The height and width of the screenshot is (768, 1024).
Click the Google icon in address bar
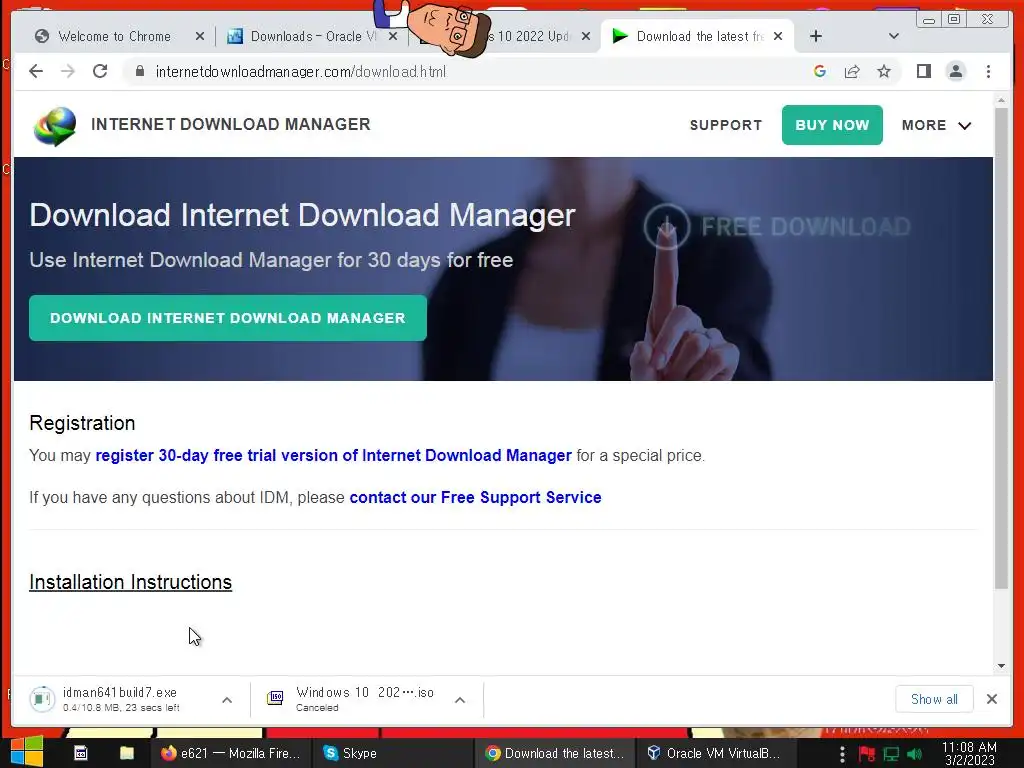click(x=820, y=71)
